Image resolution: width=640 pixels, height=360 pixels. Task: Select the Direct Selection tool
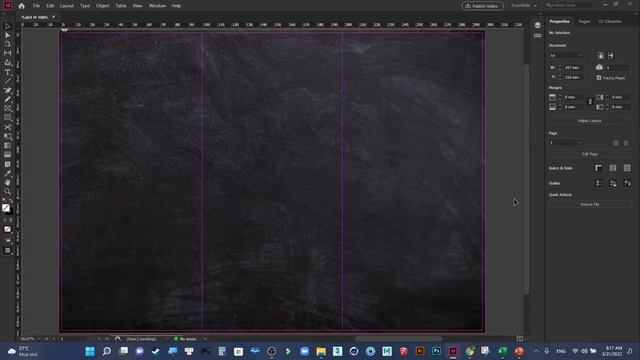tap(7, 36)
